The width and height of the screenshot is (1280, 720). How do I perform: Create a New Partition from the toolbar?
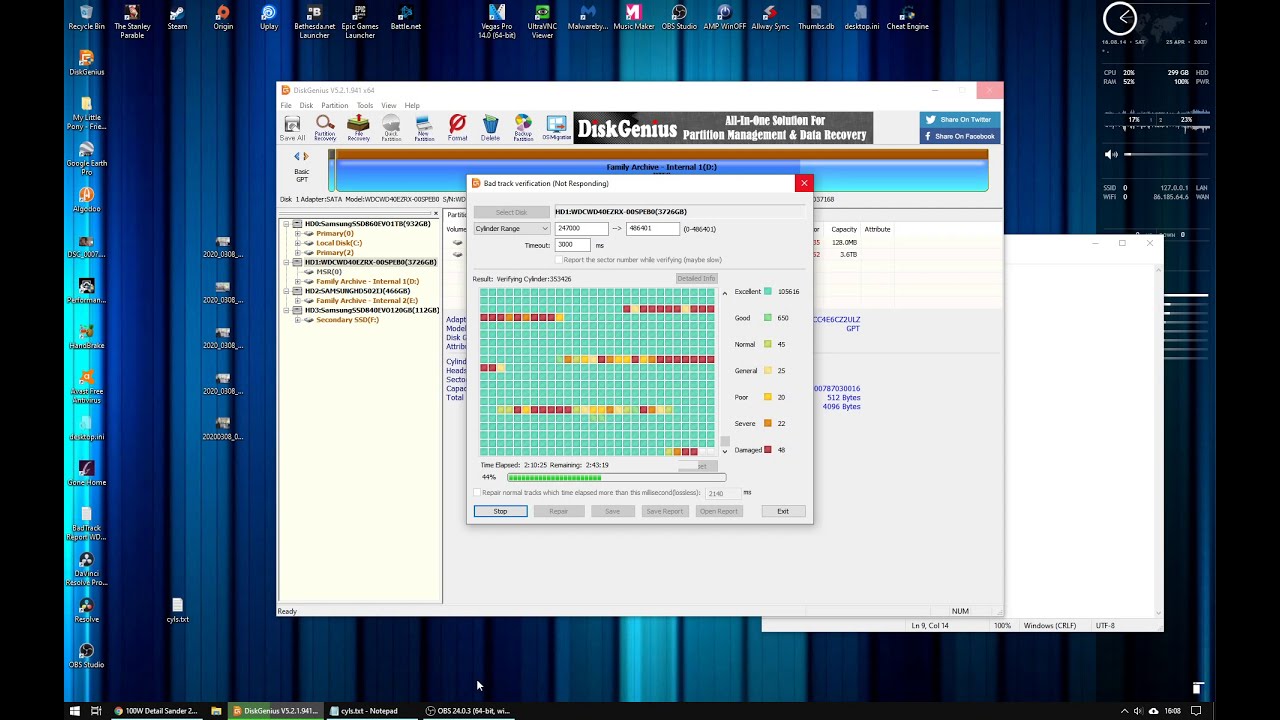[x=424, y=128]
